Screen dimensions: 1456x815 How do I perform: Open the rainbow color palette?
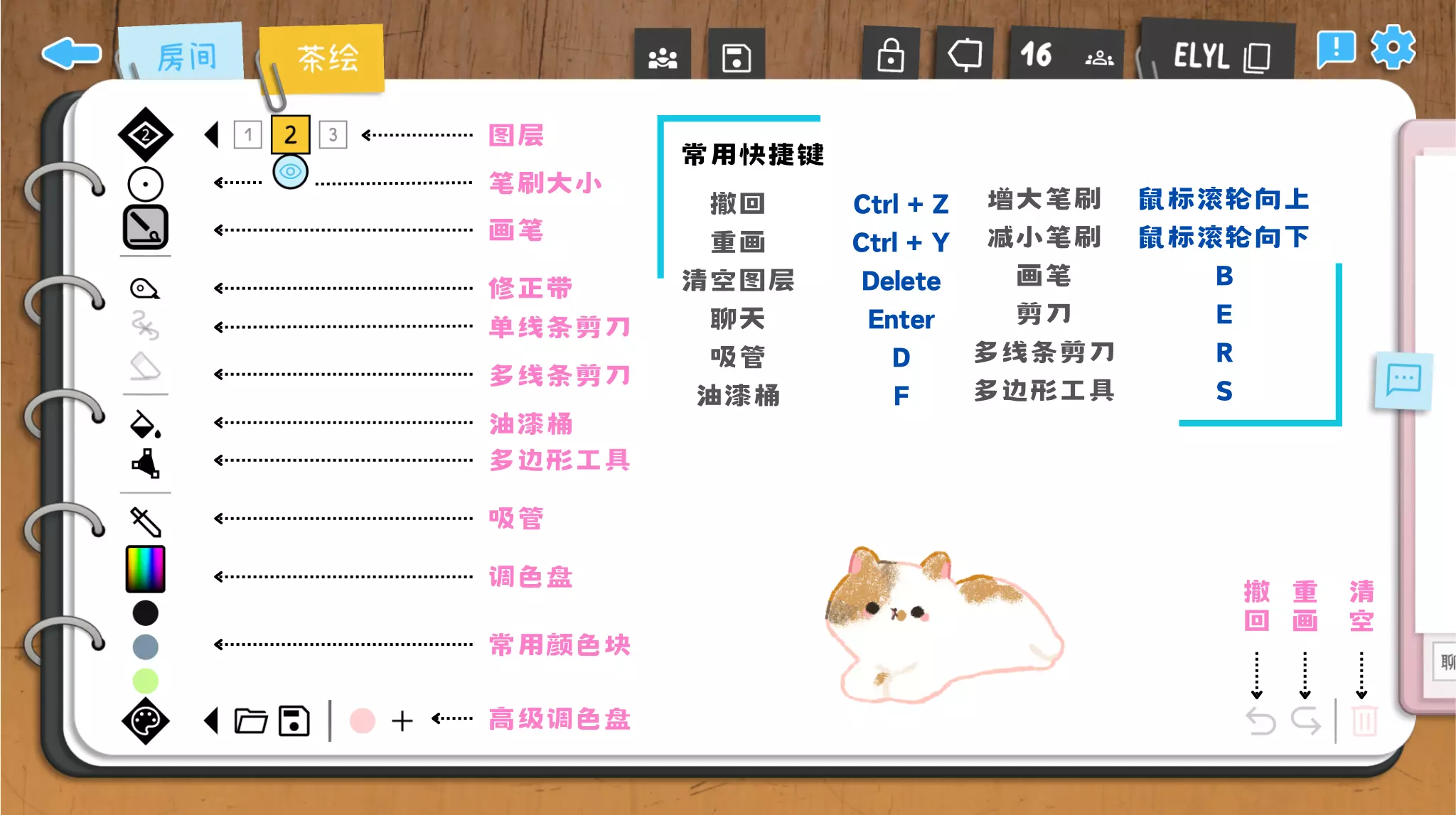(146, 569)
